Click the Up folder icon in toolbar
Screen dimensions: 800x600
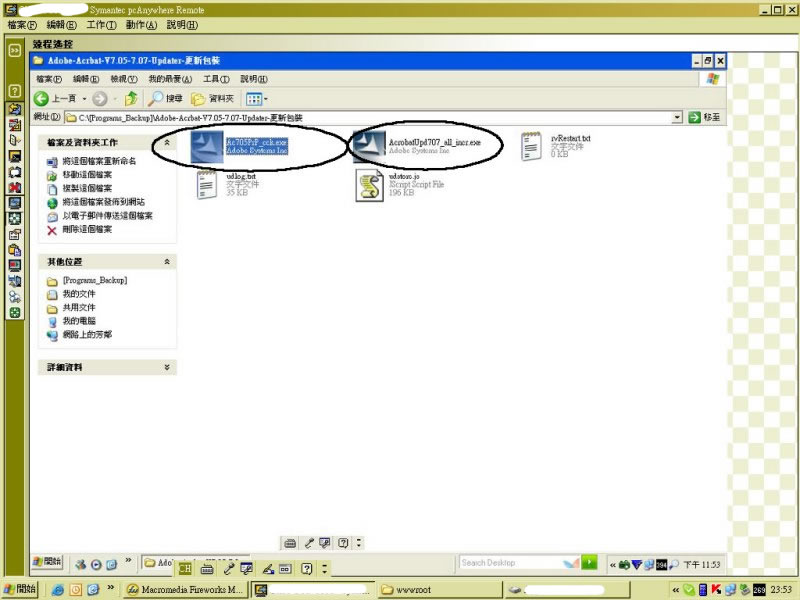131,98
